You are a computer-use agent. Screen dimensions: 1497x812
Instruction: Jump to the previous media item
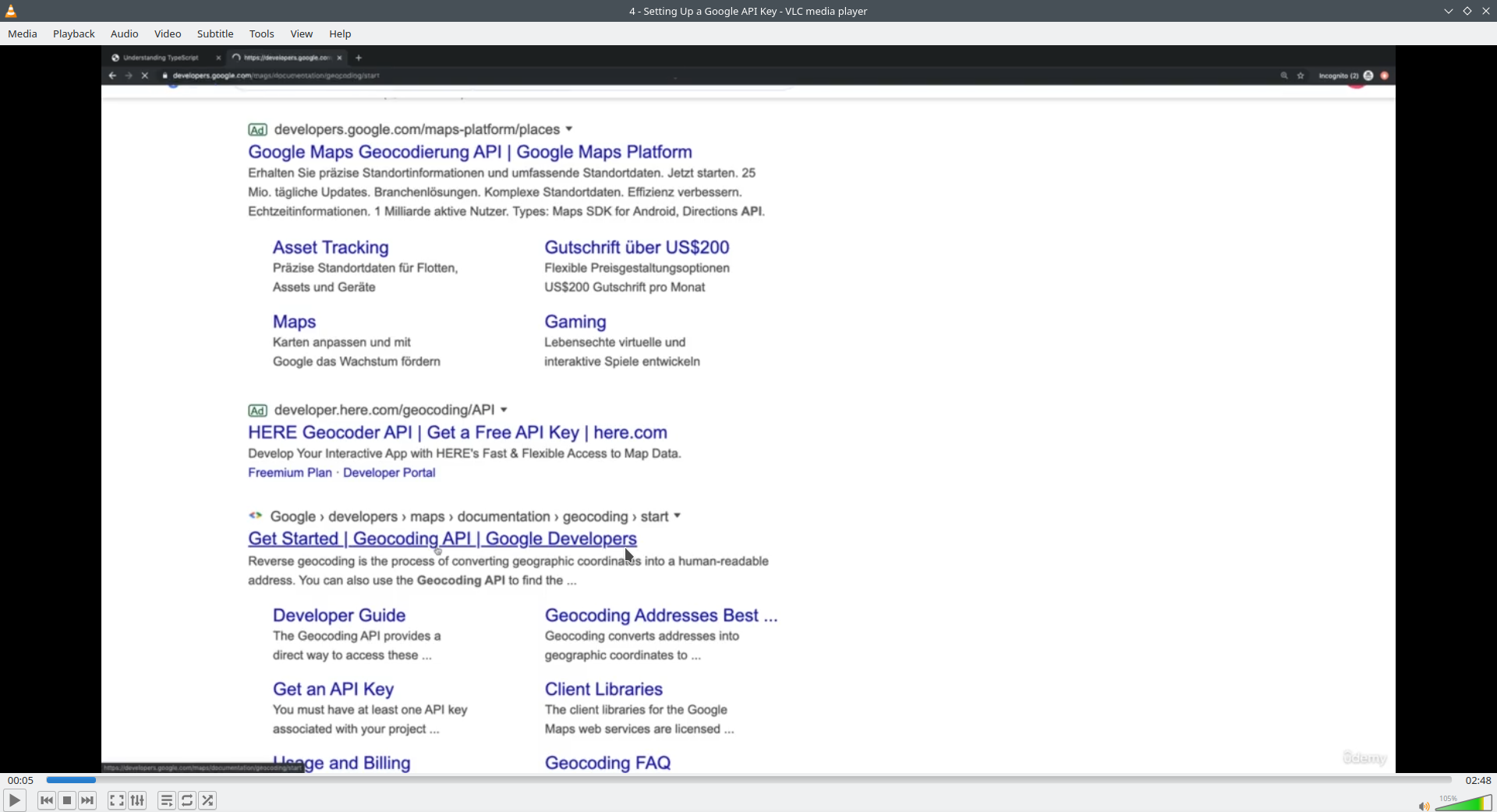point(47,800)
